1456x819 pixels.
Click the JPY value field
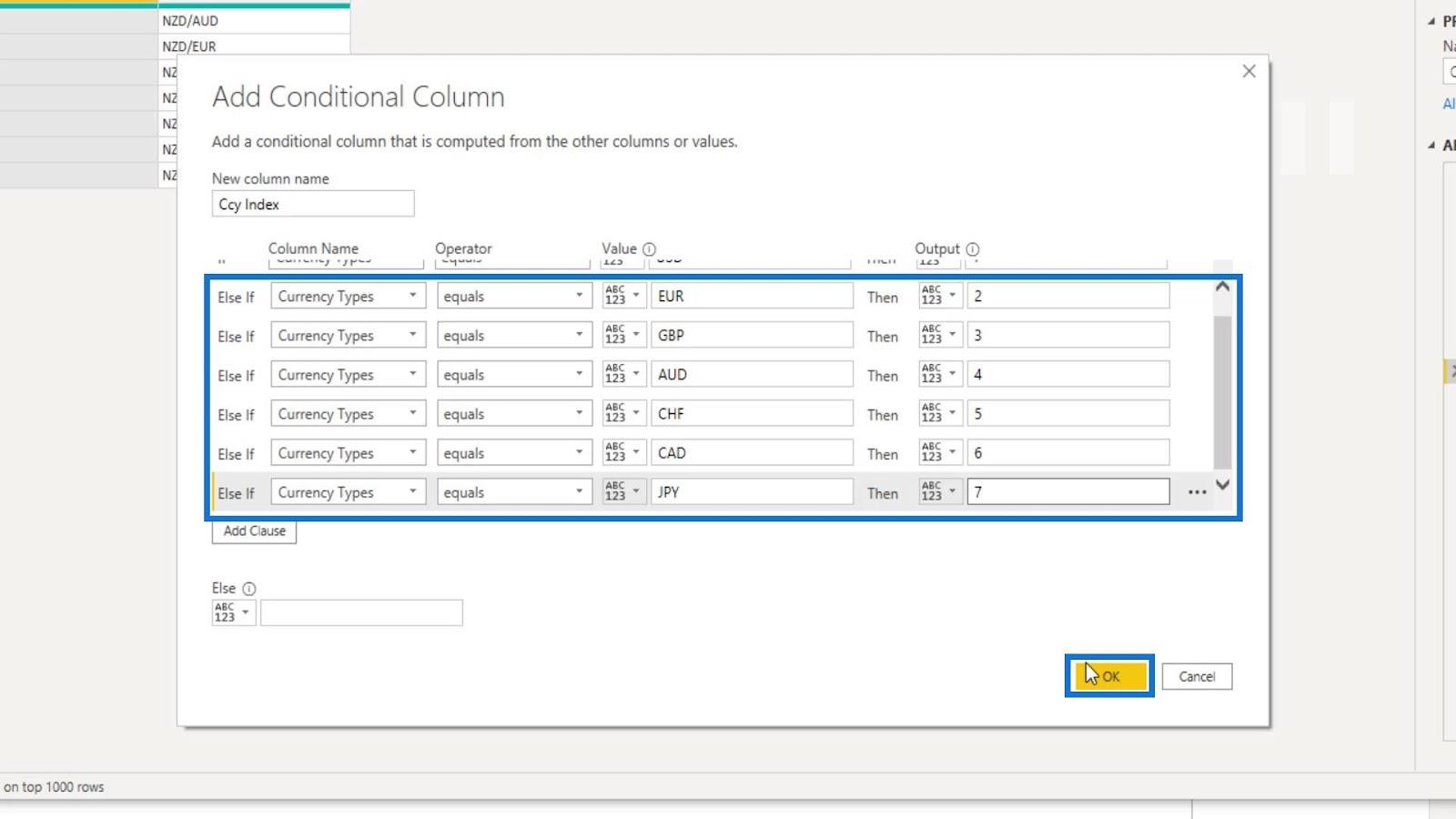pyautogui.click(x=752, y=491)
